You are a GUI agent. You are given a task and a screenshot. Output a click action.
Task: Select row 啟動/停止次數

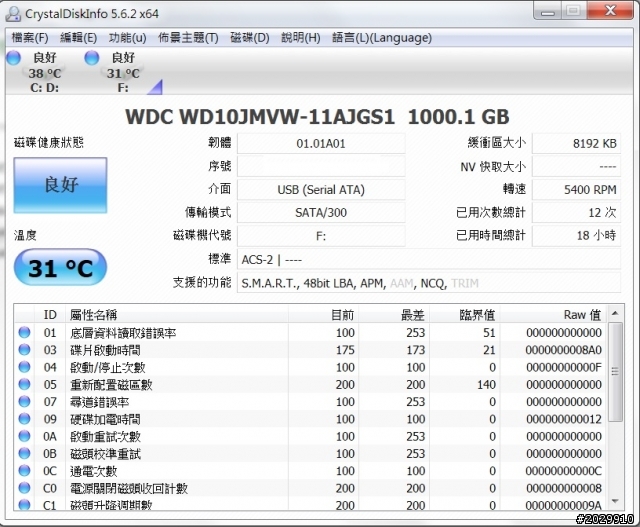310,367
